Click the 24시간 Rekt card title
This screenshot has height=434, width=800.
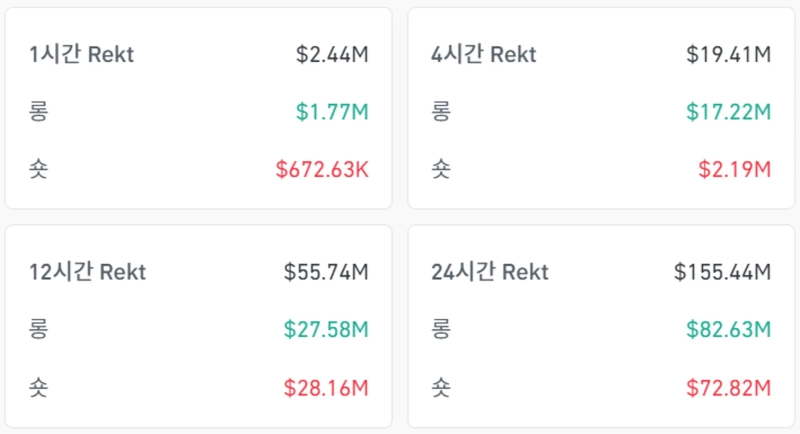point(490,271)
